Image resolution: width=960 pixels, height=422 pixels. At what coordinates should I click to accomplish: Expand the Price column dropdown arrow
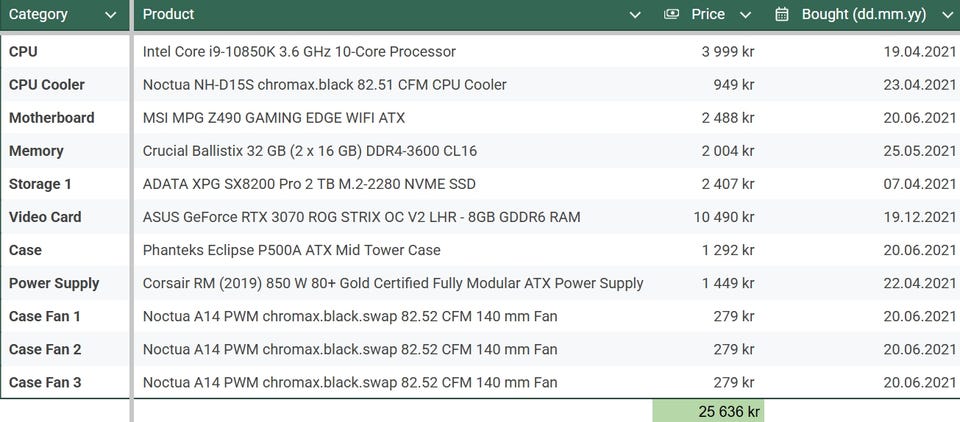tap(745, 15)
